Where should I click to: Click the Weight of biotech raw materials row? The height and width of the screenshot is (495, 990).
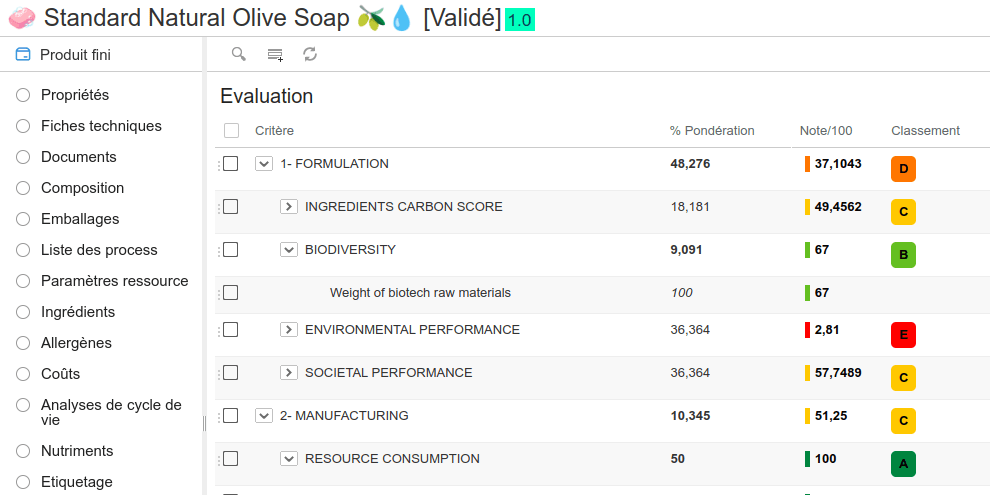point(420,293)
